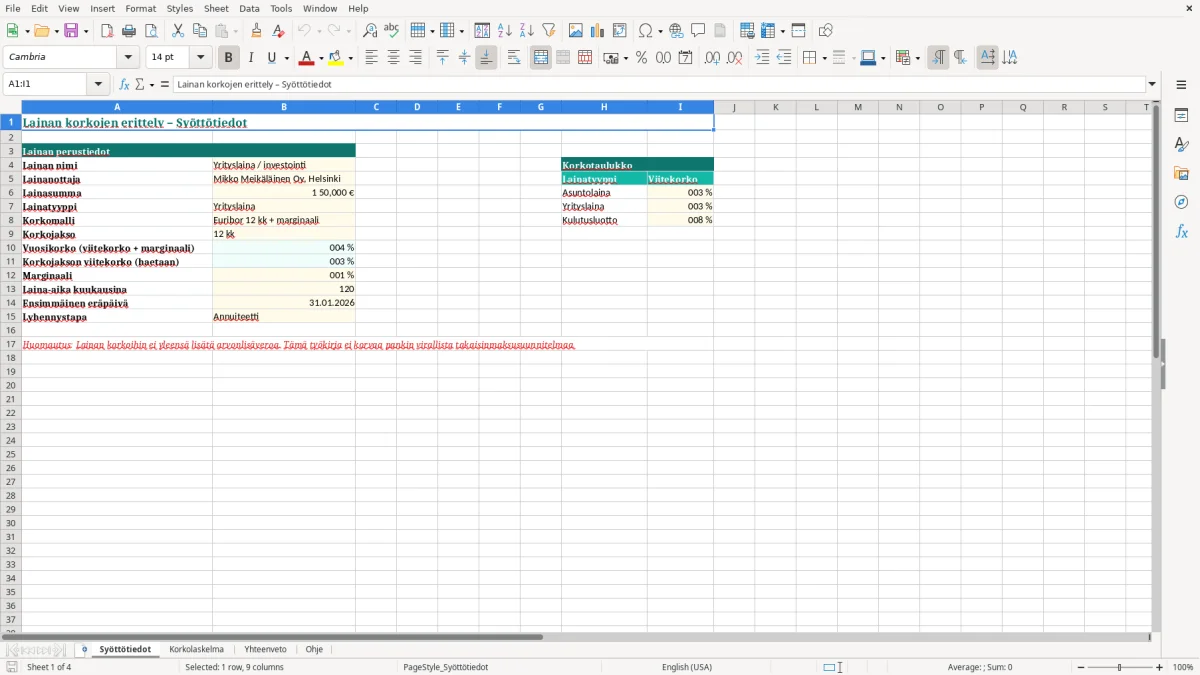
Task: Run the Spelling check icon
Action: coord(392,31)
